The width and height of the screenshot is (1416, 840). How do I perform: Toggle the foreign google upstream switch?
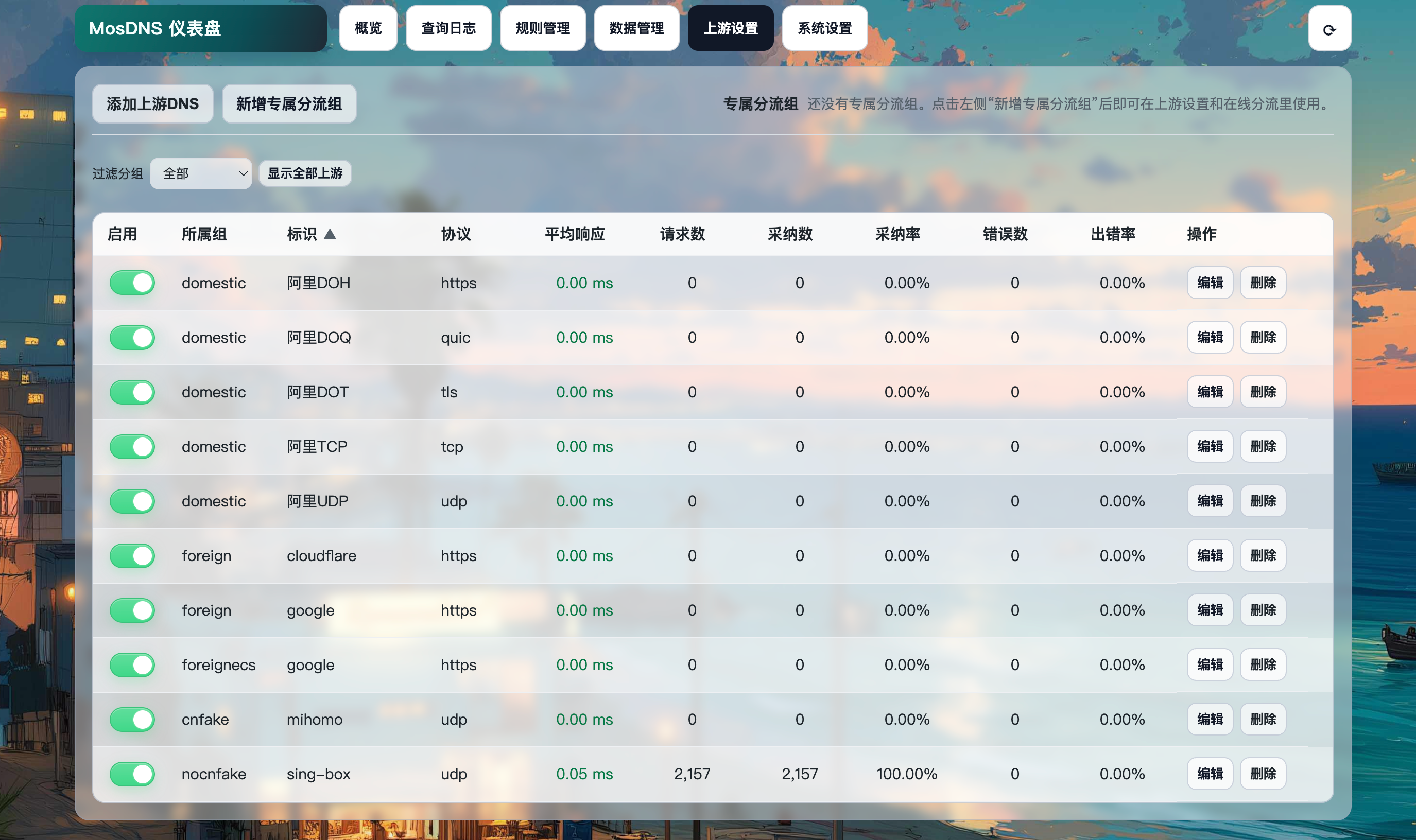pyautogui.click(x=132, y=610)
